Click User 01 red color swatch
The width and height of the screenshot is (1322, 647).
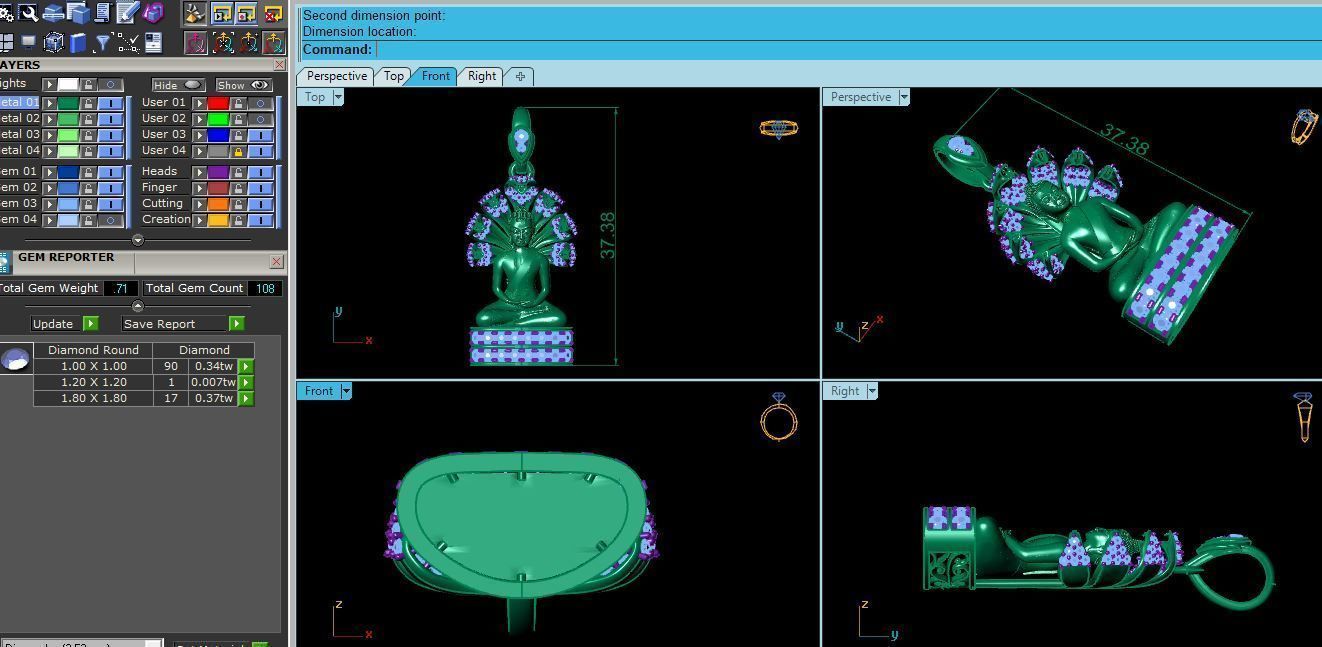pyautogui.click(x=218, y=103)
